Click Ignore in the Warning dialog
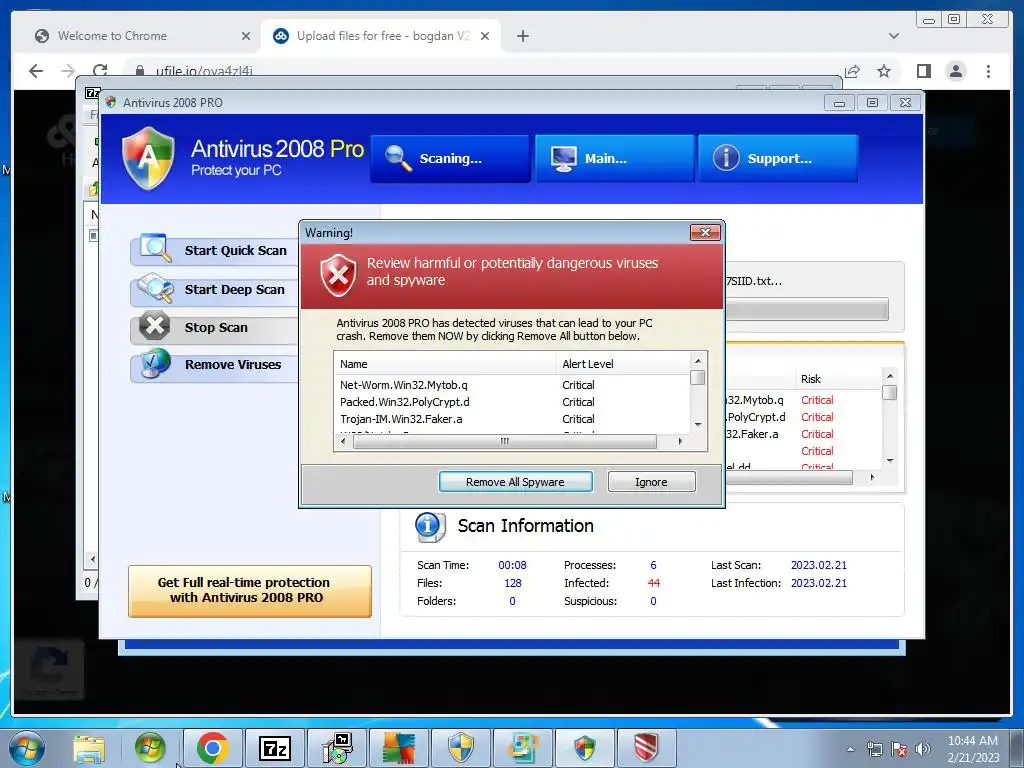Image resolution: width=1024 pixels, height=768 pixels. pos(651,482)
